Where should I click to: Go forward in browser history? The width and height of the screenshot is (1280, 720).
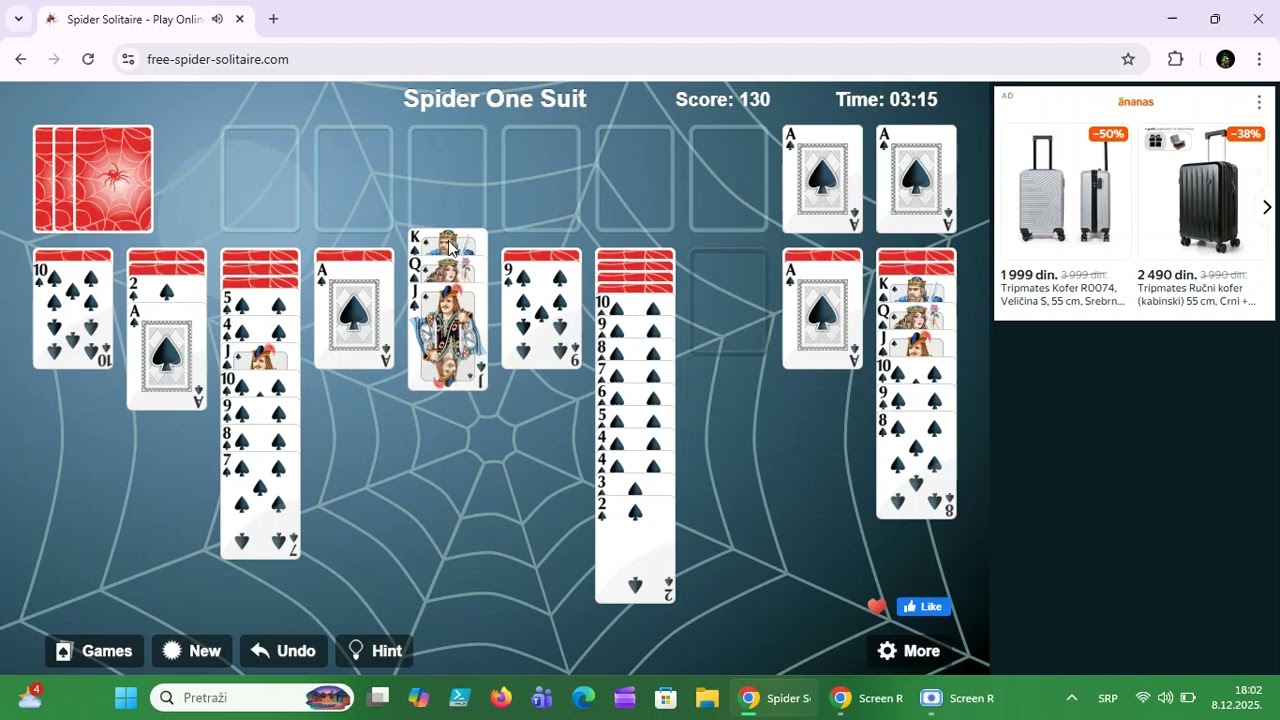pos(54,59)
